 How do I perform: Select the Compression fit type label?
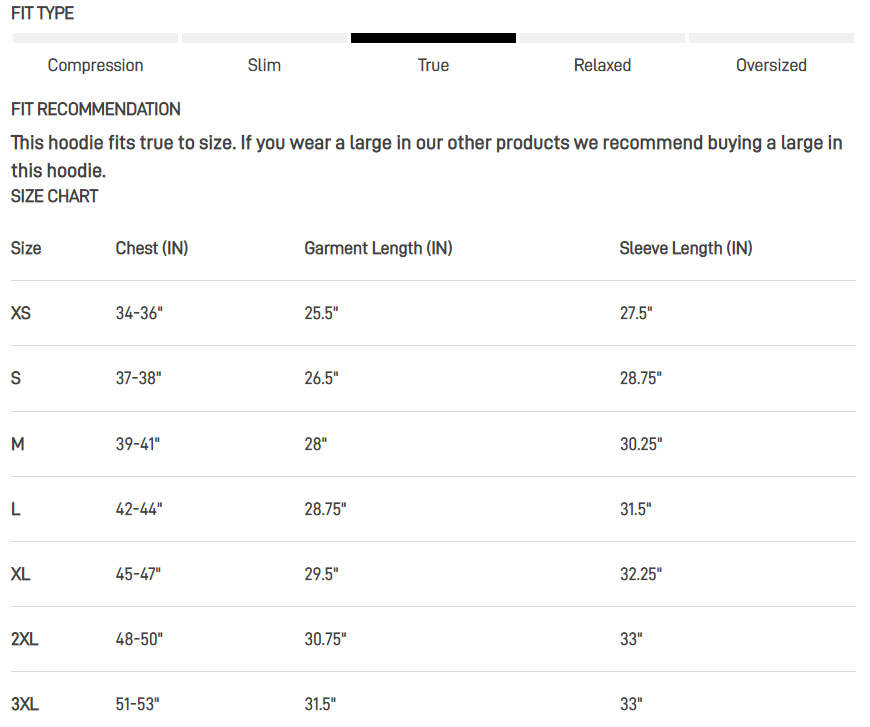pos(95,65)
